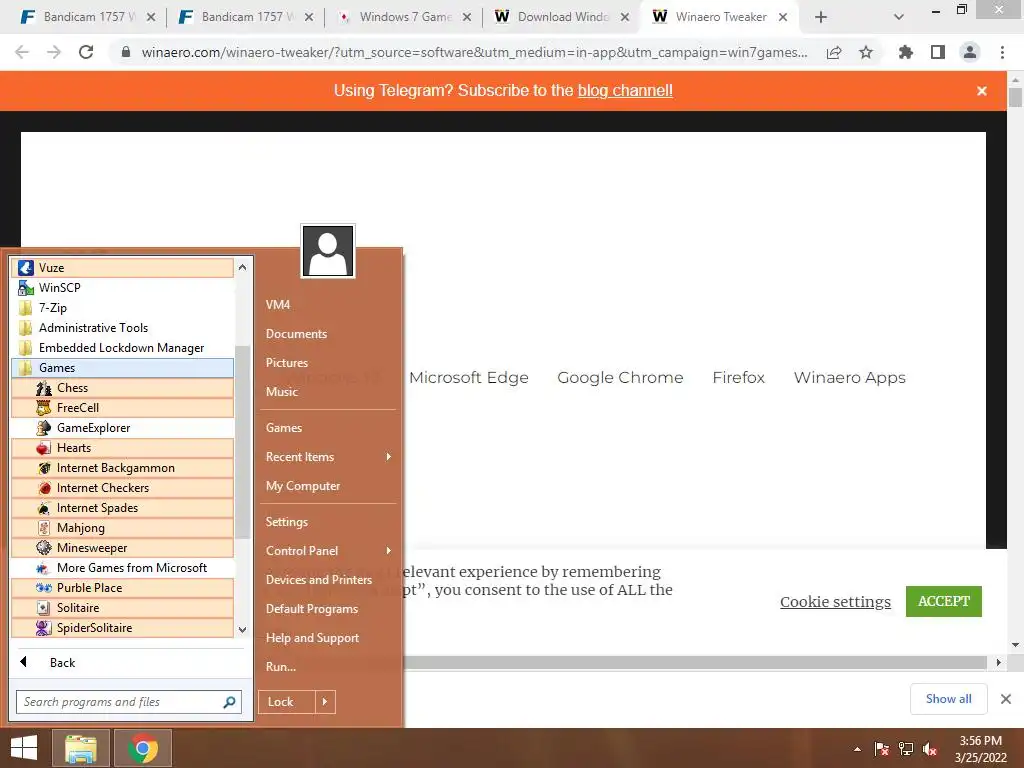
Task: Open the blog channel link
Action: coord(625,90)
